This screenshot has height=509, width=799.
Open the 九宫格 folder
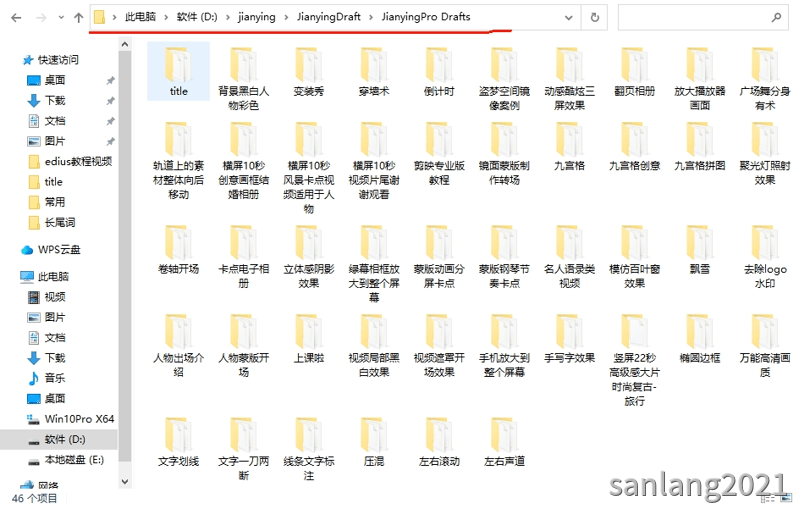click(570, 146)
